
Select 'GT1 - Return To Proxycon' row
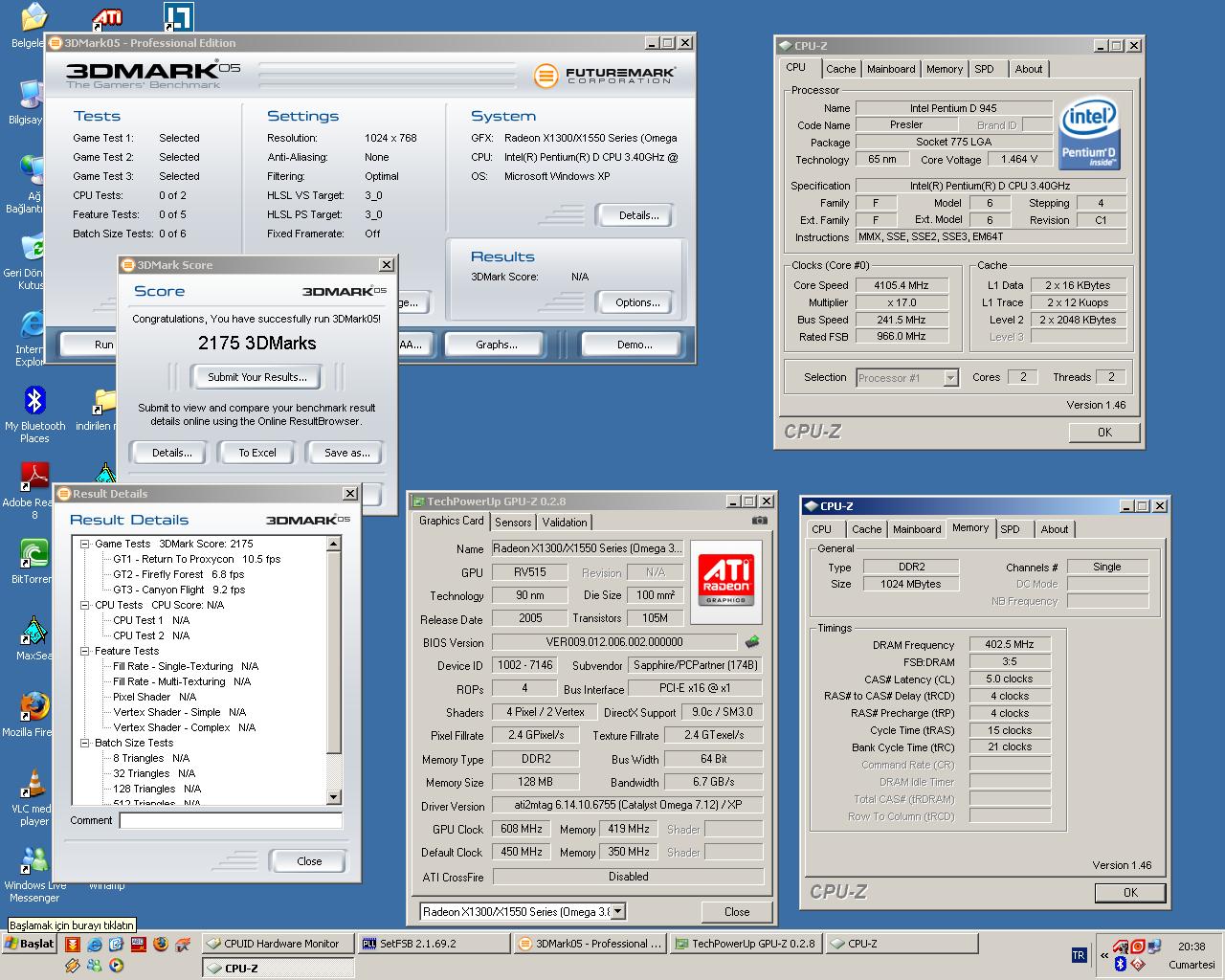point(196,559)
